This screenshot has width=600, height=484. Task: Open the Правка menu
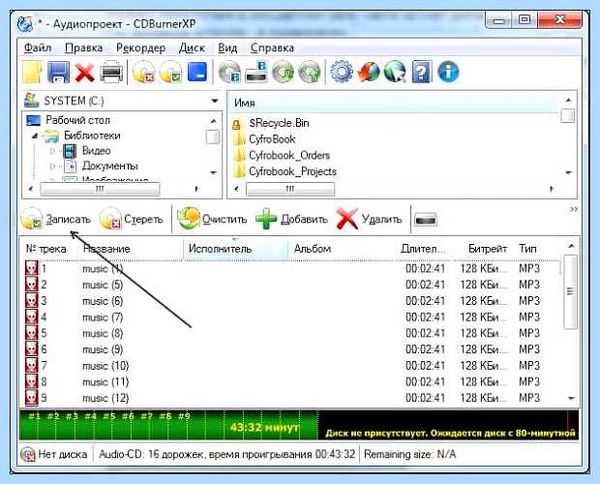point(84,48)
